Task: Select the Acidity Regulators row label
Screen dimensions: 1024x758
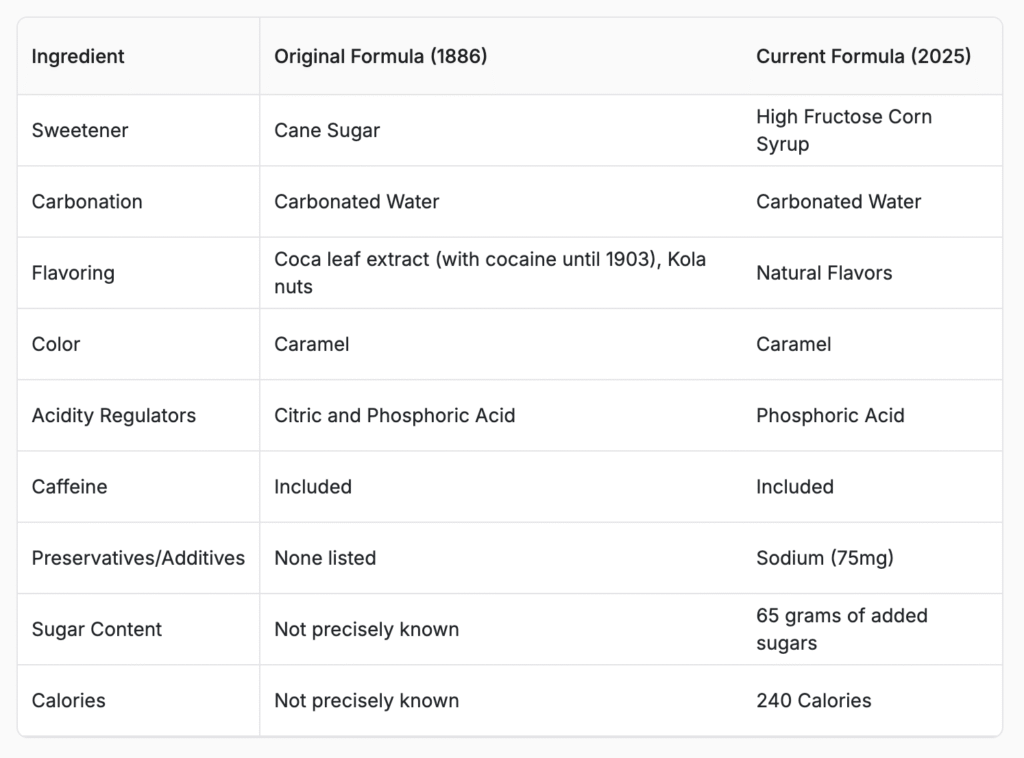Action: [114, 415]
